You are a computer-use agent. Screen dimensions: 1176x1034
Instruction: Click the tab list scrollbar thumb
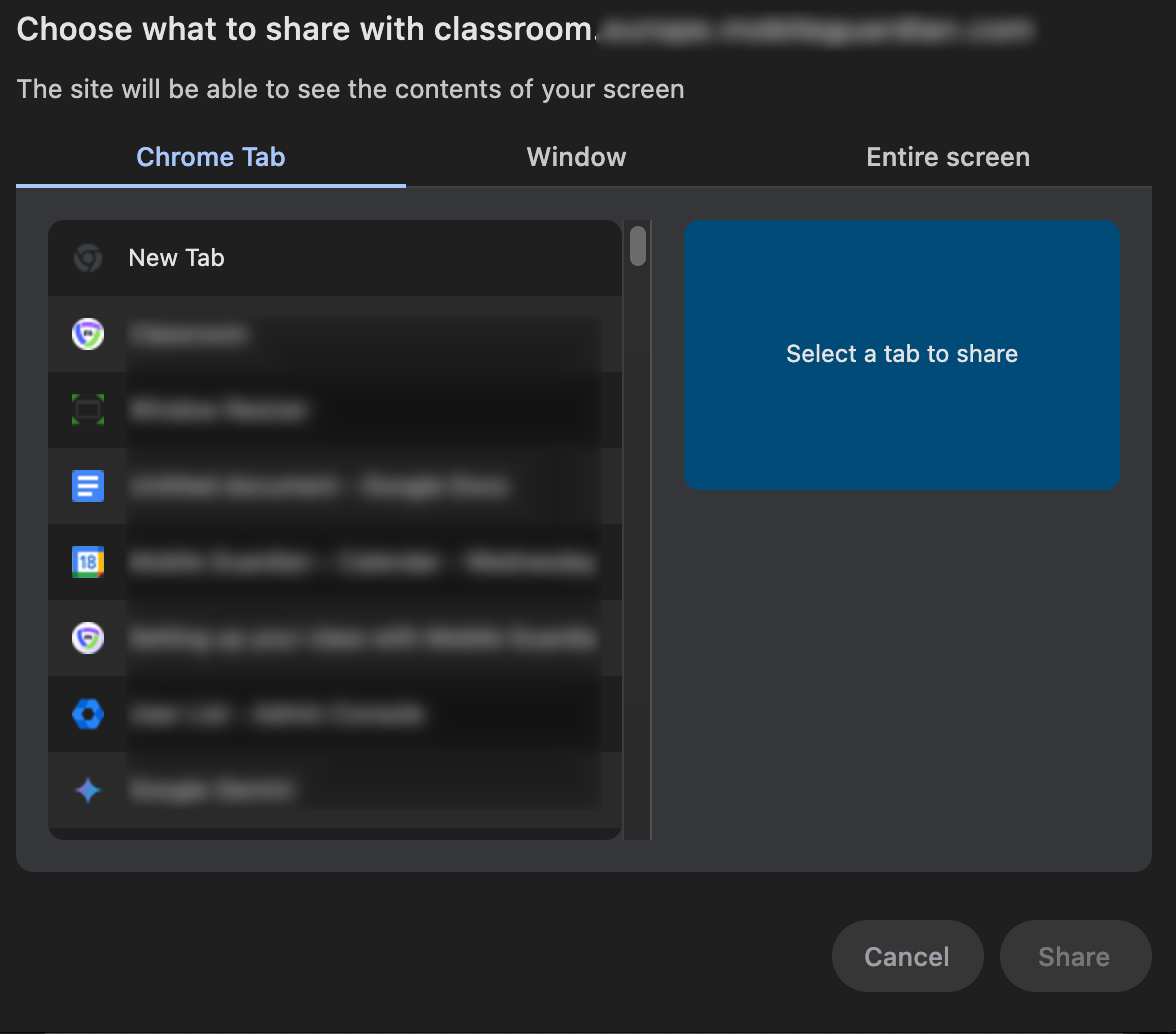pos(638,246)
